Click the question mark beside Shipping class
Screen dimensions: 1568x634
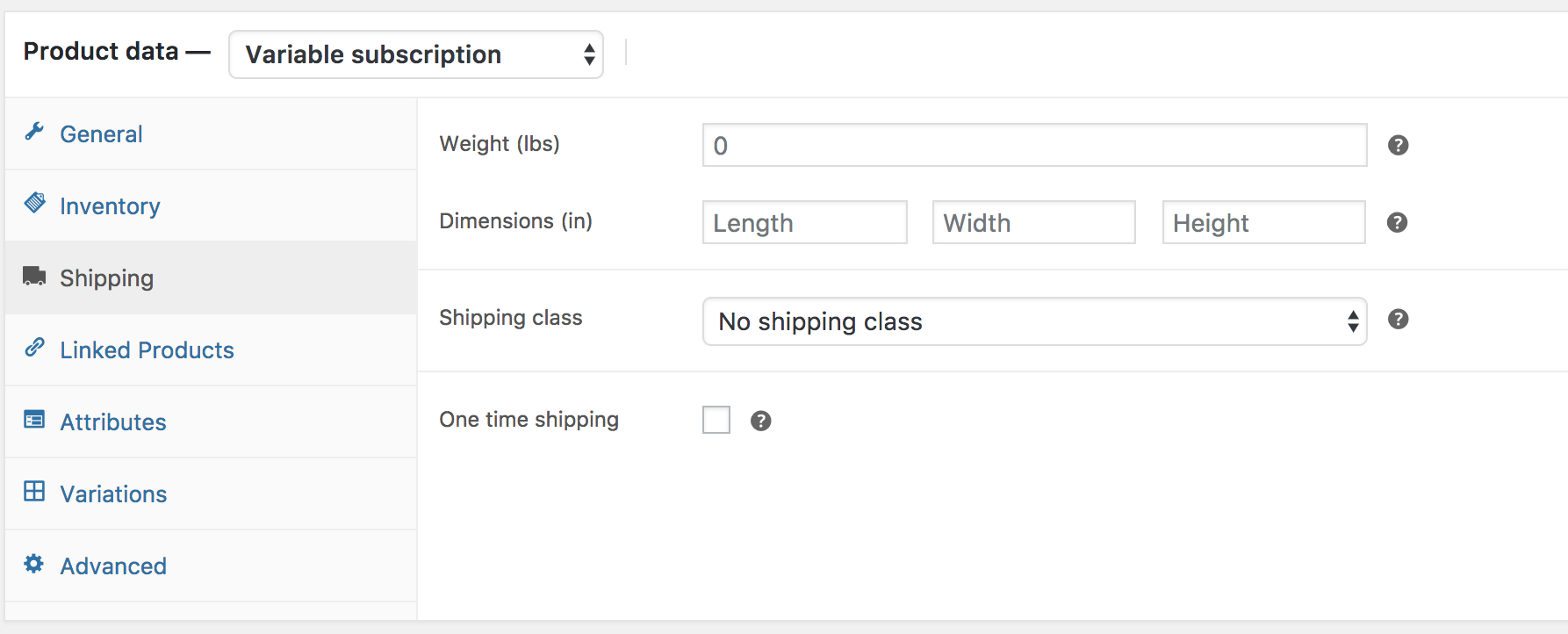[1399, 320]
